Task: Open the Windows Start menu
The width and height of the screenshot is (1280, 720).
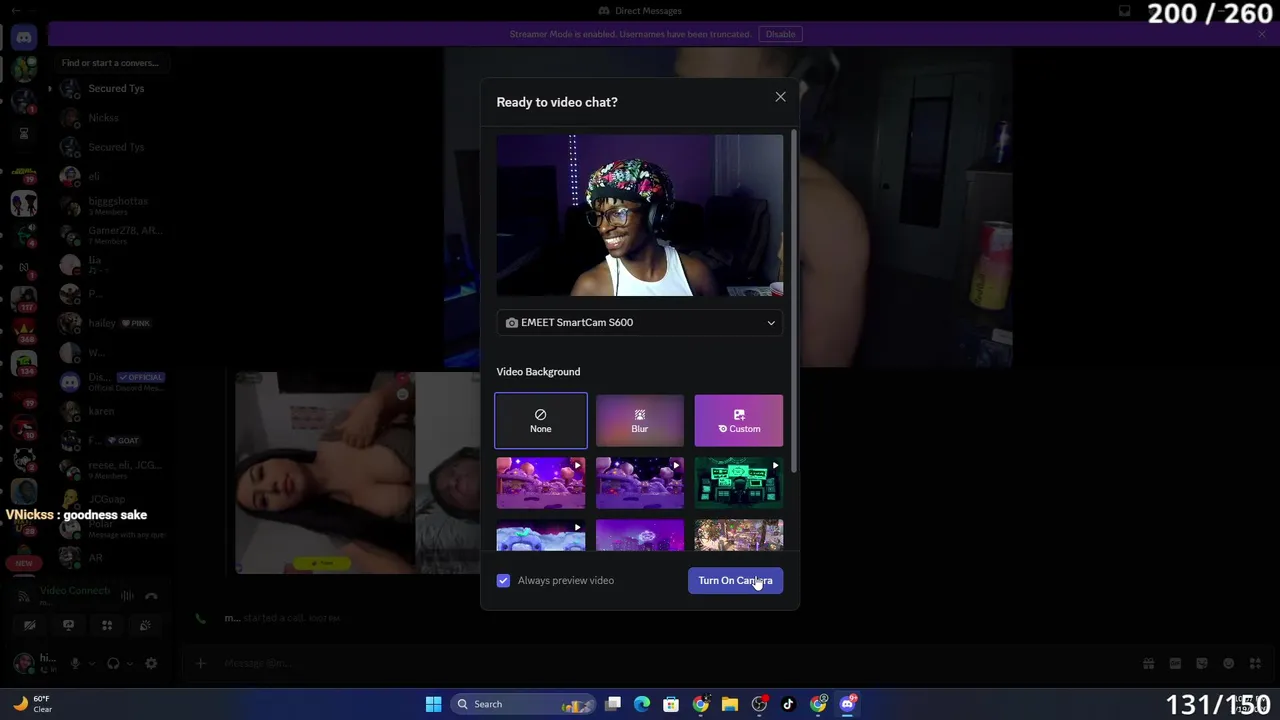Action: (433, 704)
